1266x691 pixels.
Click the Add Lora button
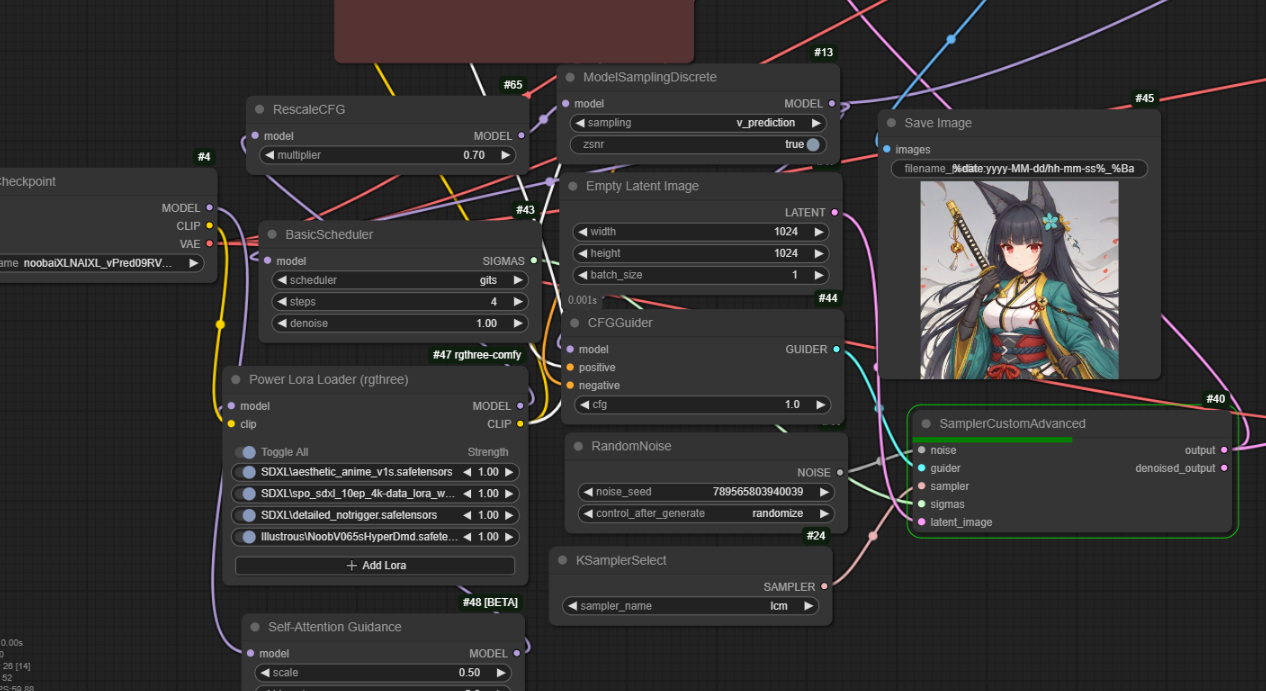pyautogui.click(x=375, y=565)
